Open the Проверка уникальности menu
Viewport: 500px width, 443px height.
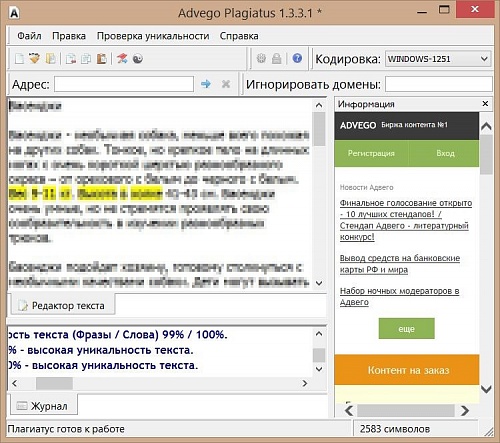pos(153,36)
